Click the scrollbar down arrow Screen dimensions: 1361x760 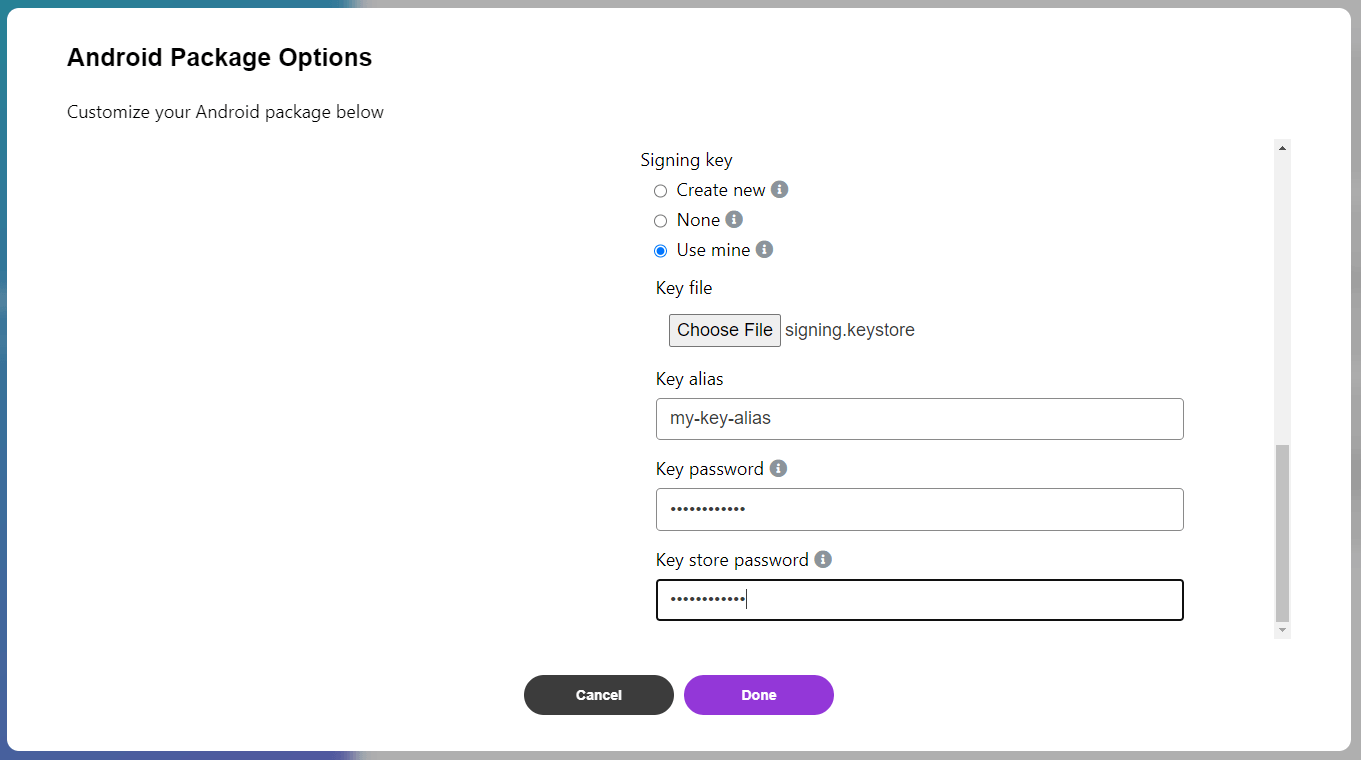coord(1283,630)
